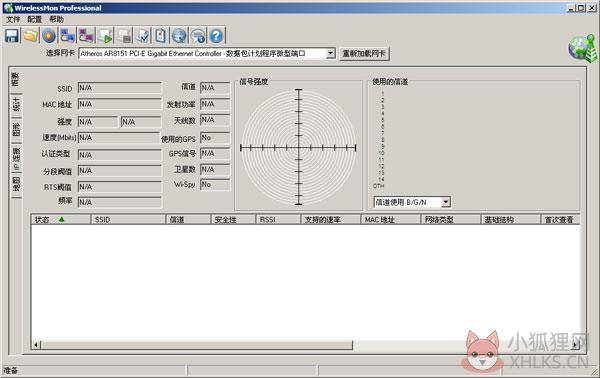Click the 分段阀值 value field
This screenshot has height=378, width=600.
(x=119, y=171)
